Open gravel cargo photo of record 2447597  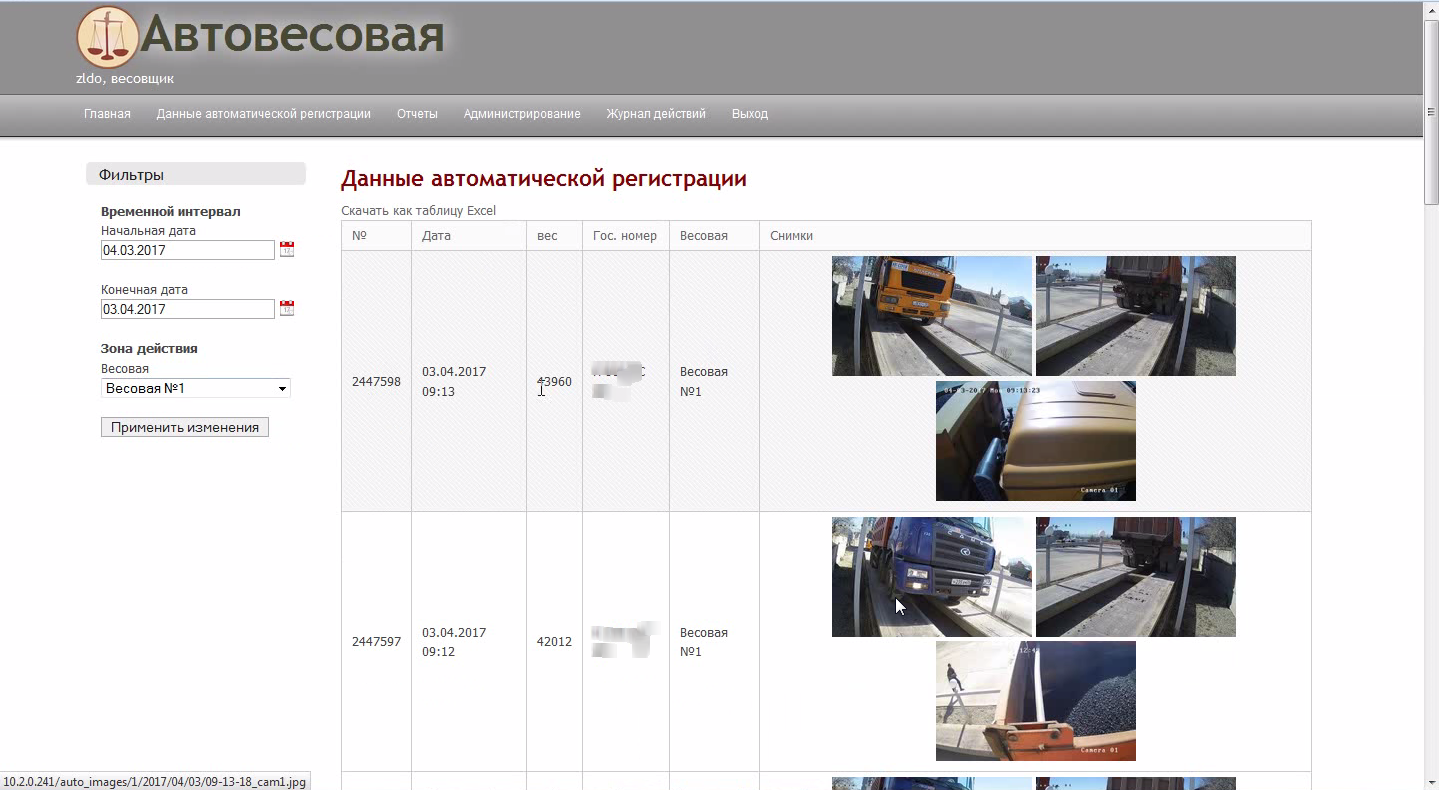[1035, 701]
